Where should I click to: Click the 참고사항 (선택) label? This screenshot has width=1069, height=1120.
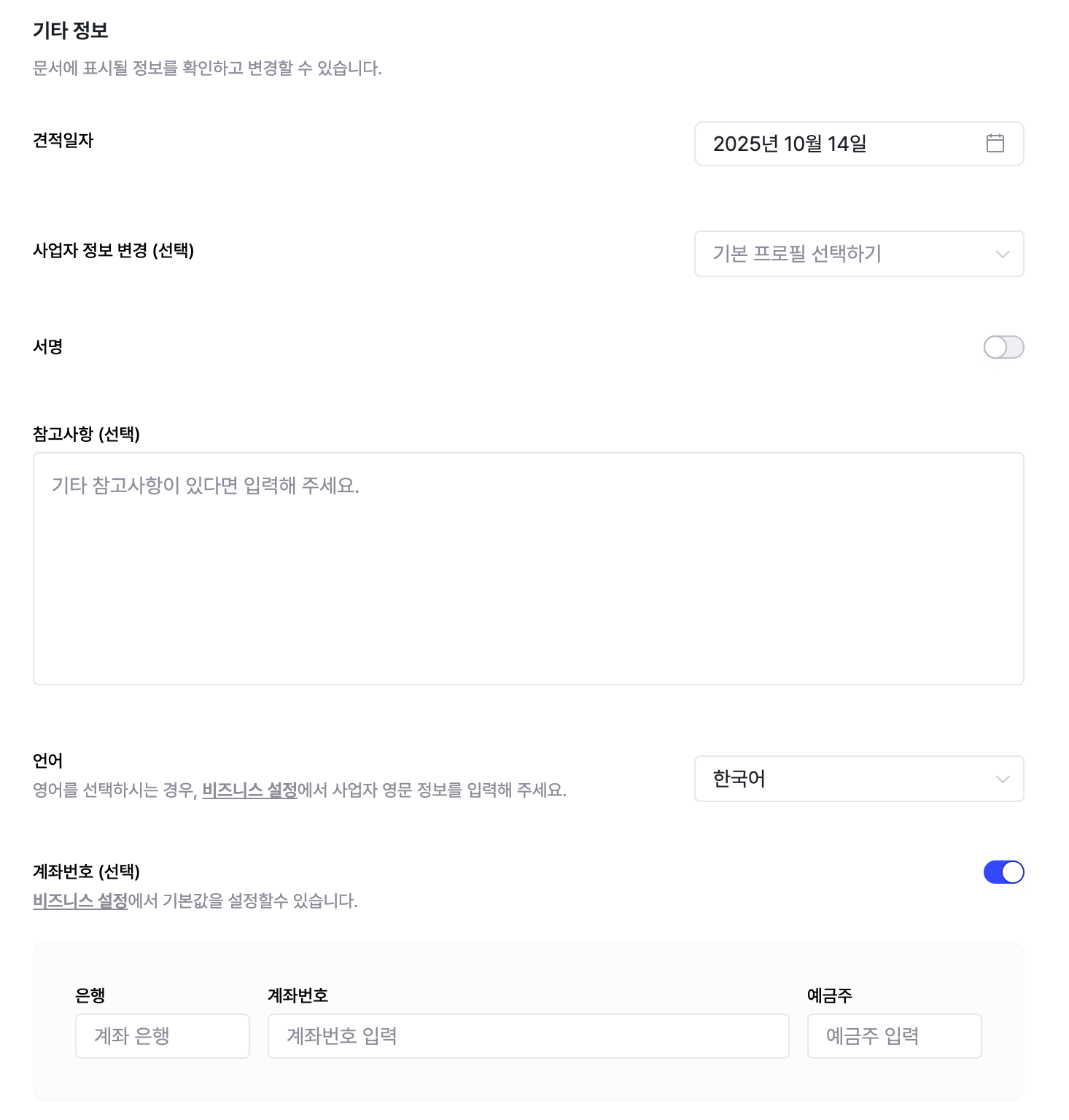tap(86, 434)
